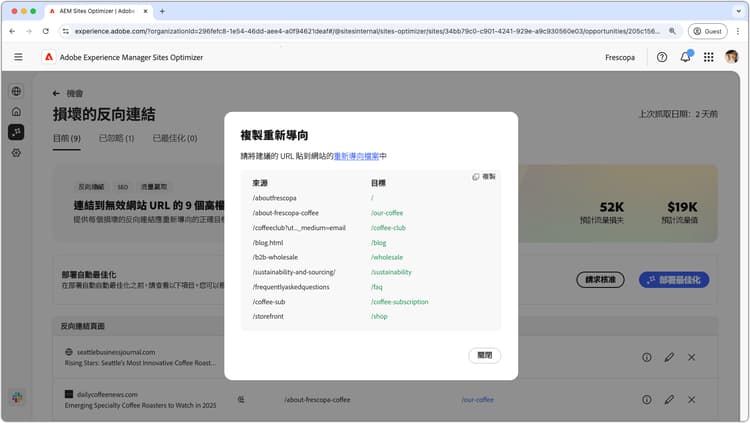This screenshot has width=750, height=423.
Task: Click the Adobe logo icon
Action: 49,57
